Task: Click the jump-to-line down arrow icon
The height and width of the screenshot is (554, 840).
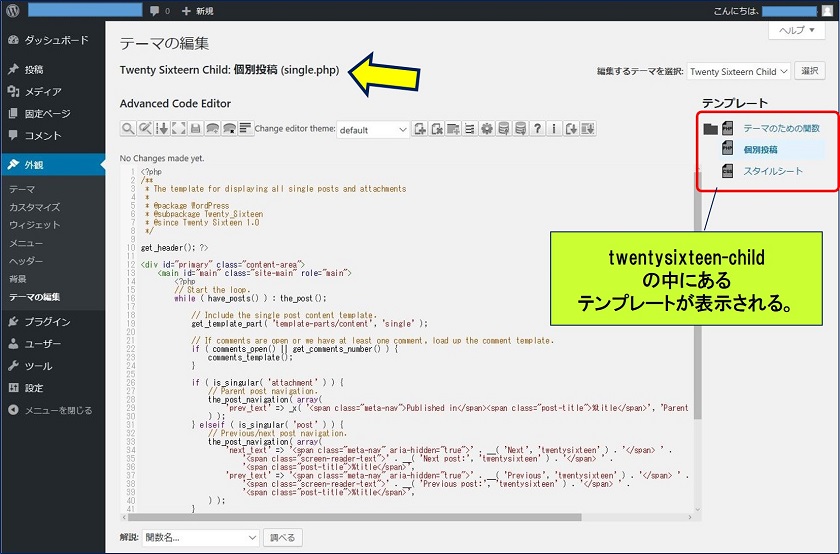Action: [x=162, y=129]
